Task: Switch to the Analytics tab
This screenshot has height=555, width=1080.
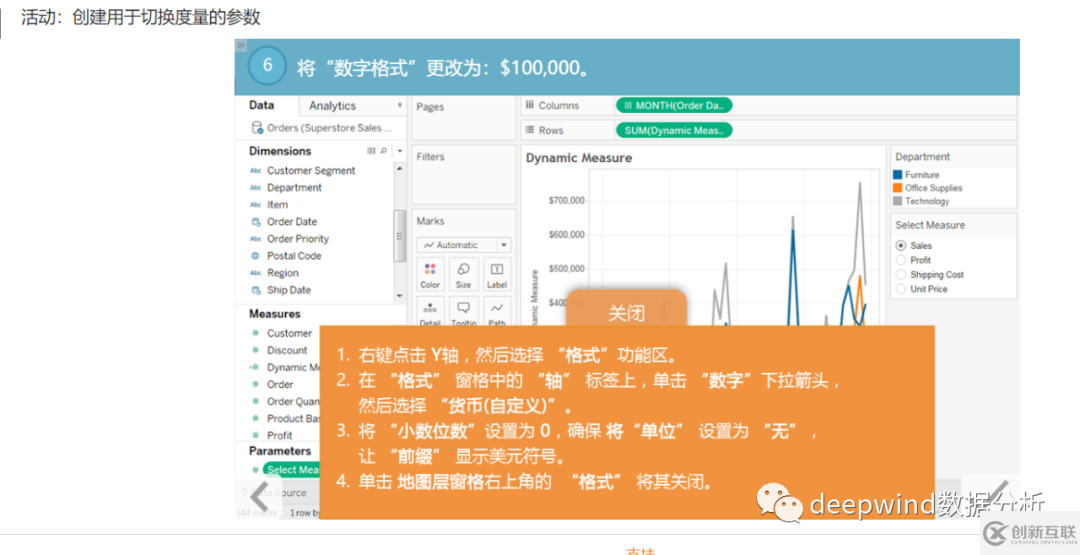Action: point(333,105)
